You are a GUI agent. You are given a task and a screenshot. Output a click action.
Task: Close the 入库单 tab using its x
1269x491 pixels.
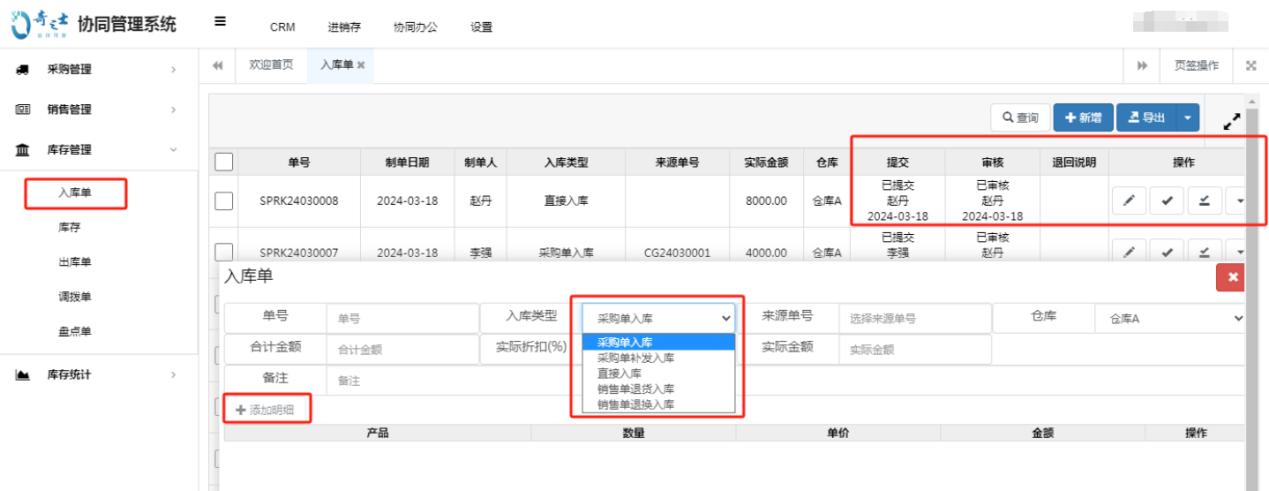(x=361, y=66)
